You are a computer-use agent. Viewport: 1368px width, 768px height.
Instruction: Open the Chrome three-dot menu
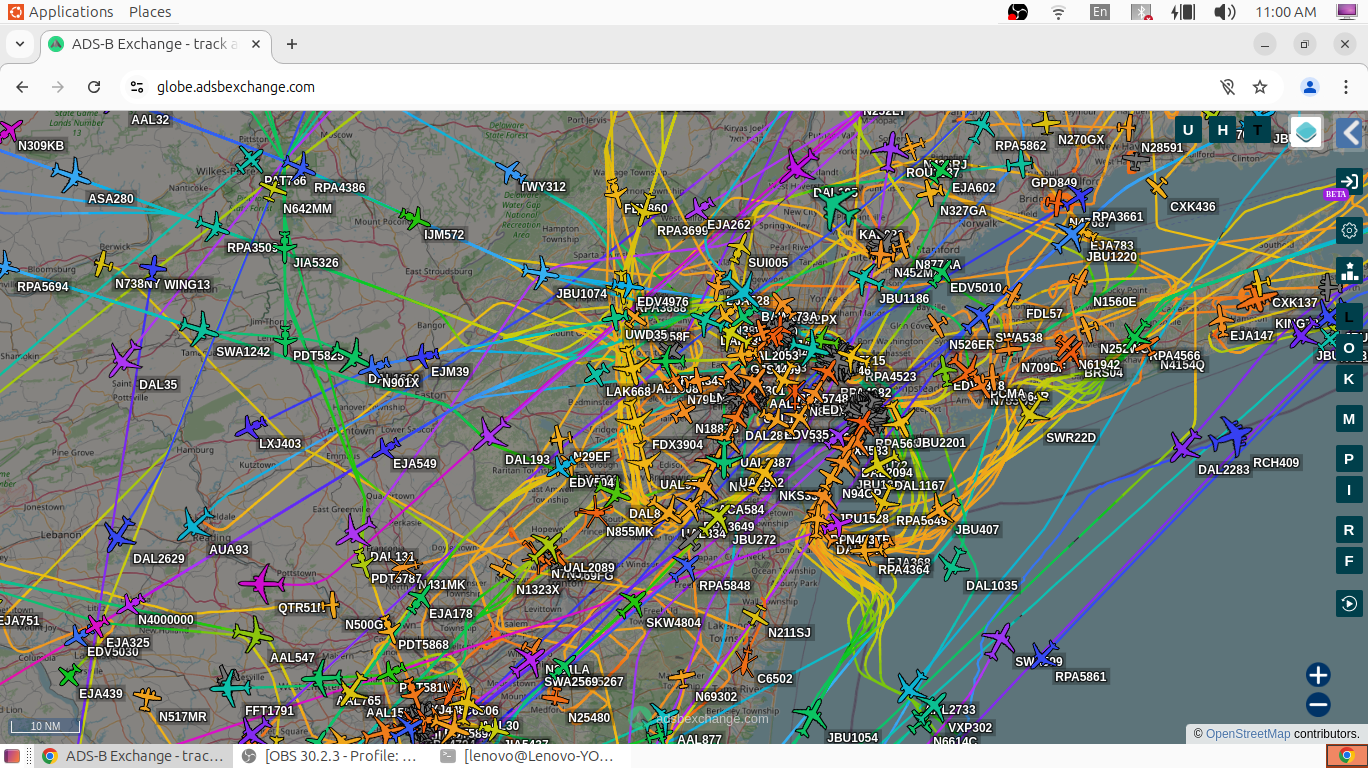1346,87
